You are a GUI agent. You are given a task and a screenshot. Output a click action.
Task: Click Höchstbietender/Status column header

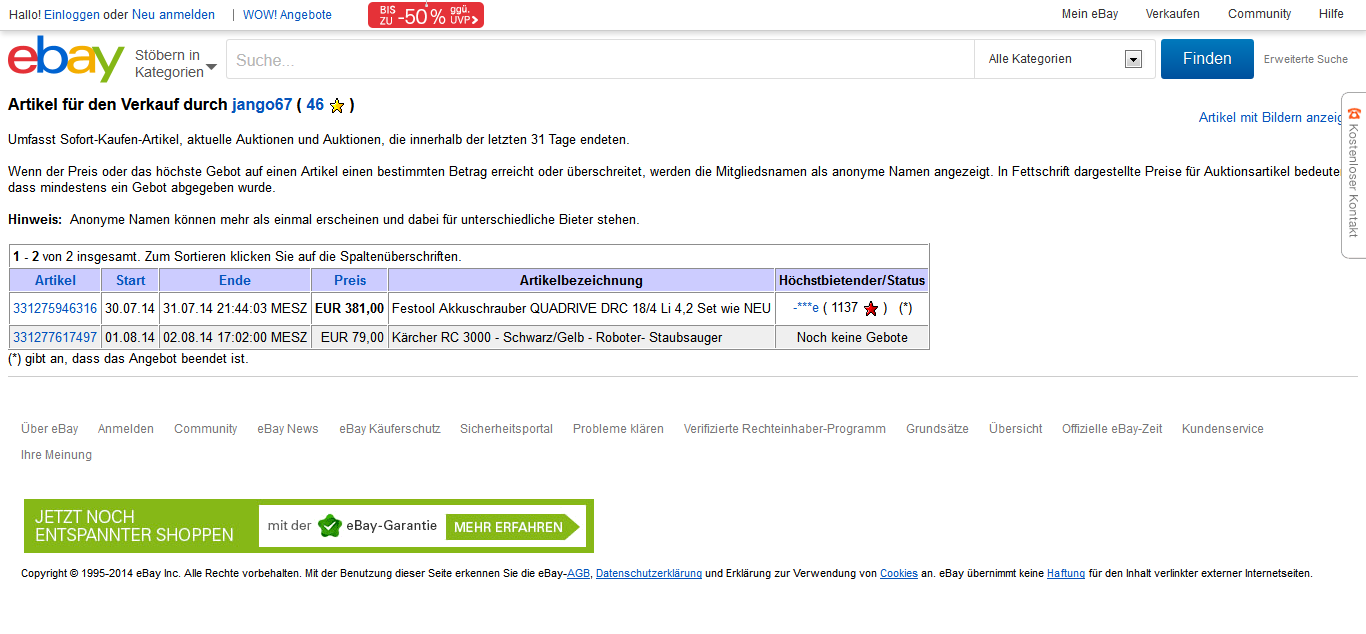coord(852,280)
